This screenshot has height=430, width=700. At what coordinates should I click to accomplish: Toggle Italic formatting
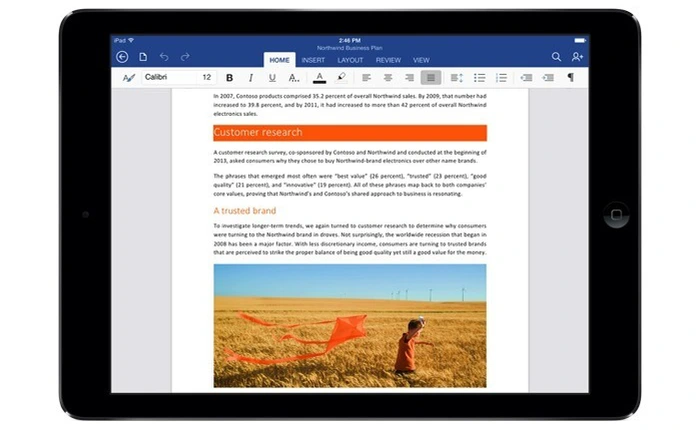(251, 78)
